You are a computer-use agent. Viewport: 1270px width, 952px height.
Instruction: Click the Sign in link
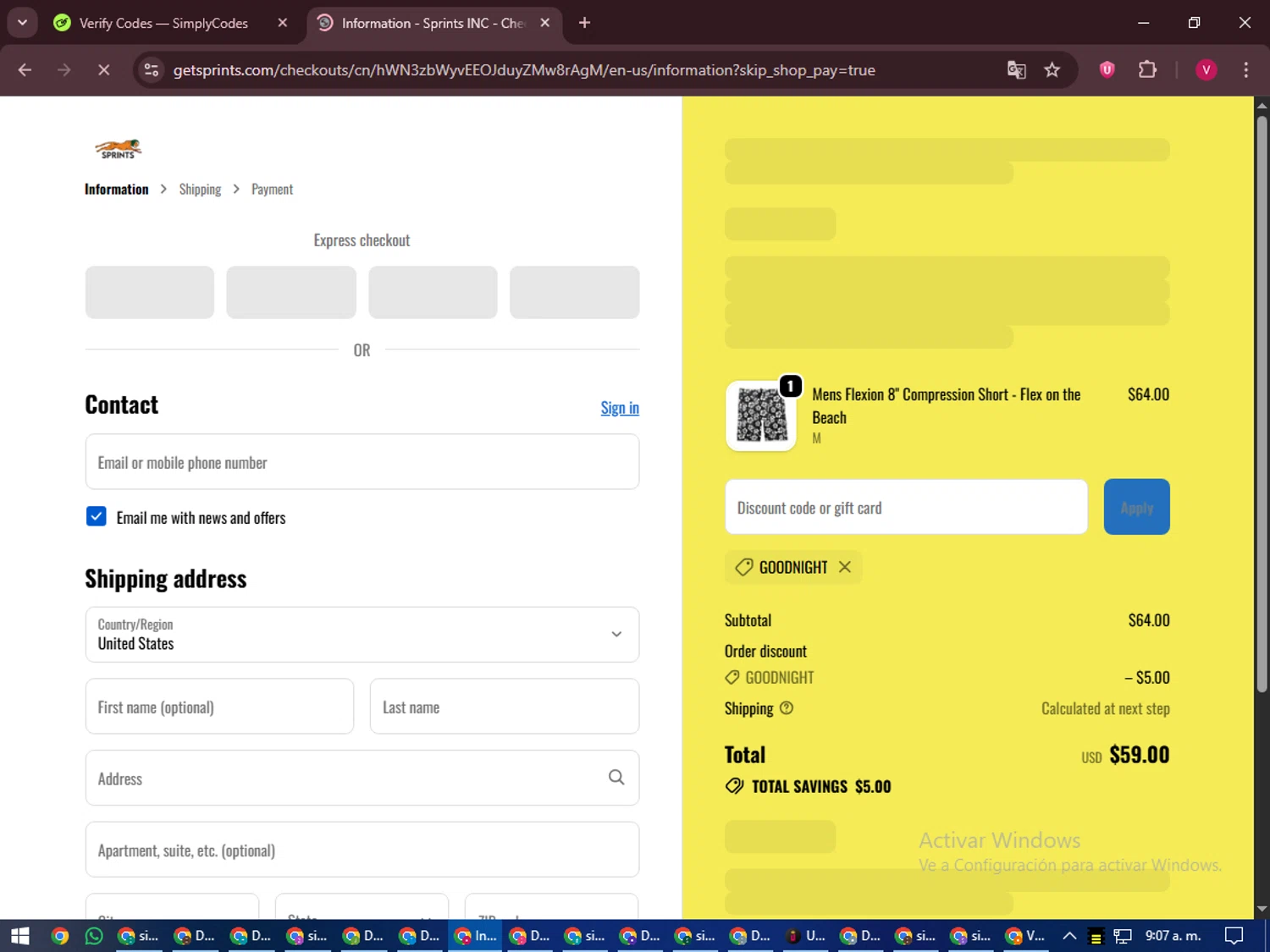pyautogui.click(x=620, y=408)
